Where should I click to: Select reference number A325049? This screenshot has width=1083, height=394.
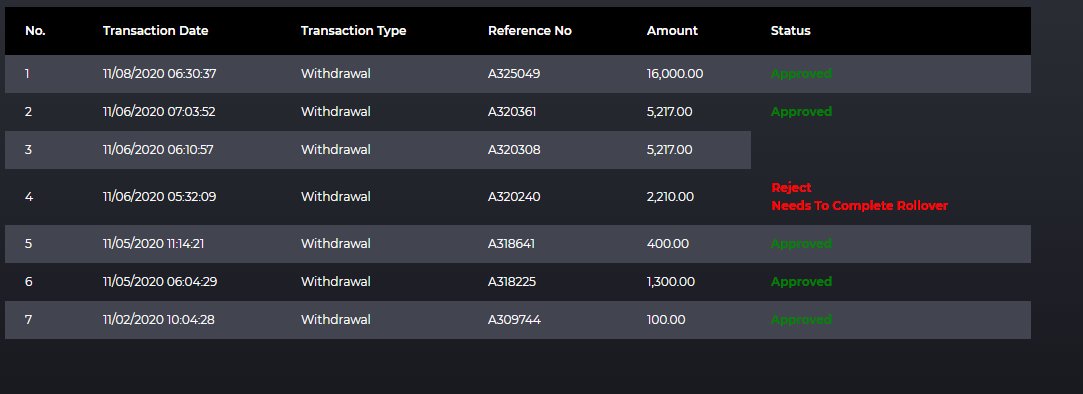(514, 74)
